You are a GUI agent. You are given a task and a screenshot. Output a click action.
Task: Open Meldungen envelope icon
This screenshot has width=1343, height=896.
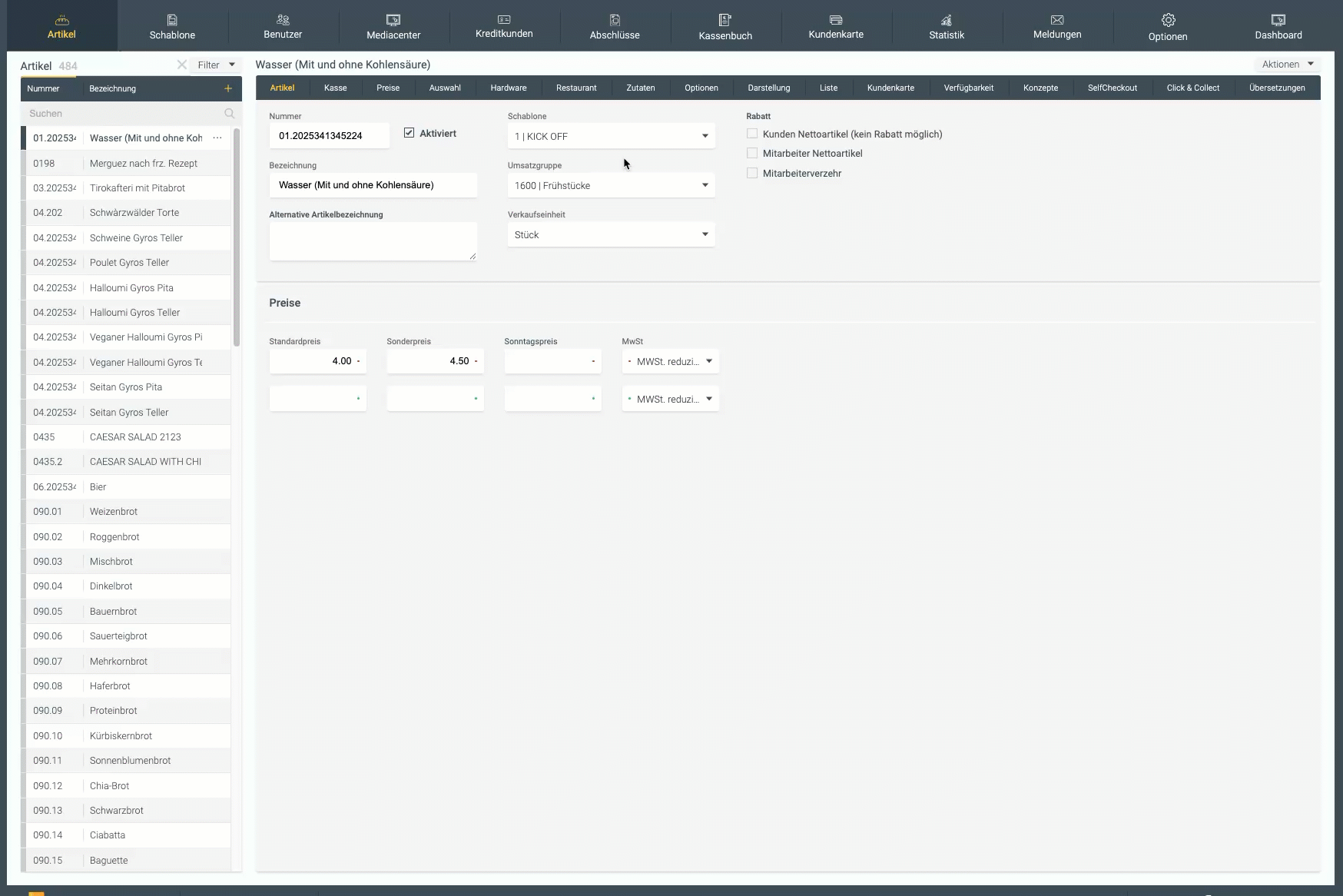pos(1057,20)
